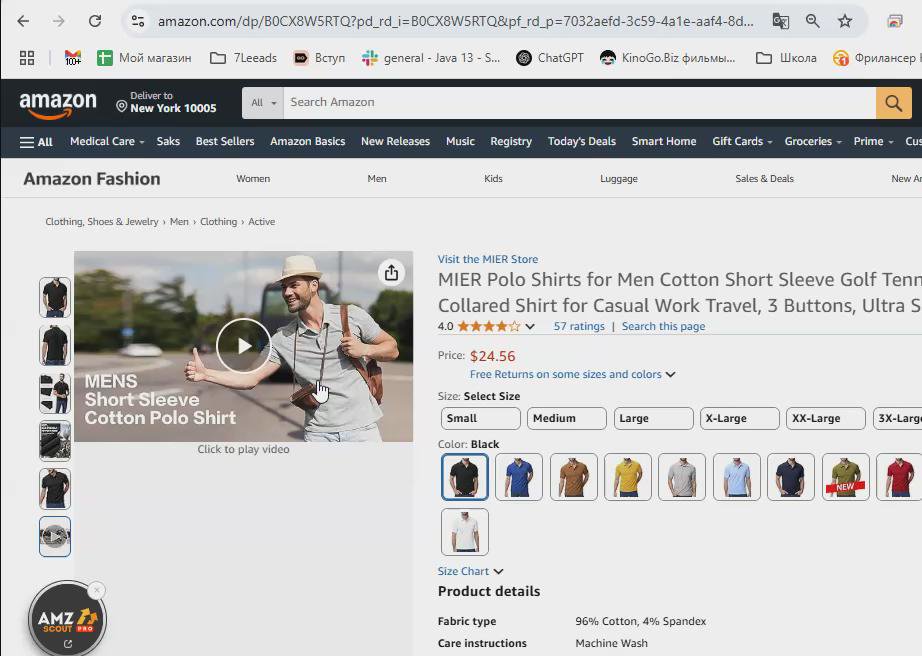Expand the Prime menu
Image resolution: width=922 pixels, height=656 pixels.
[x=873, y=142]
